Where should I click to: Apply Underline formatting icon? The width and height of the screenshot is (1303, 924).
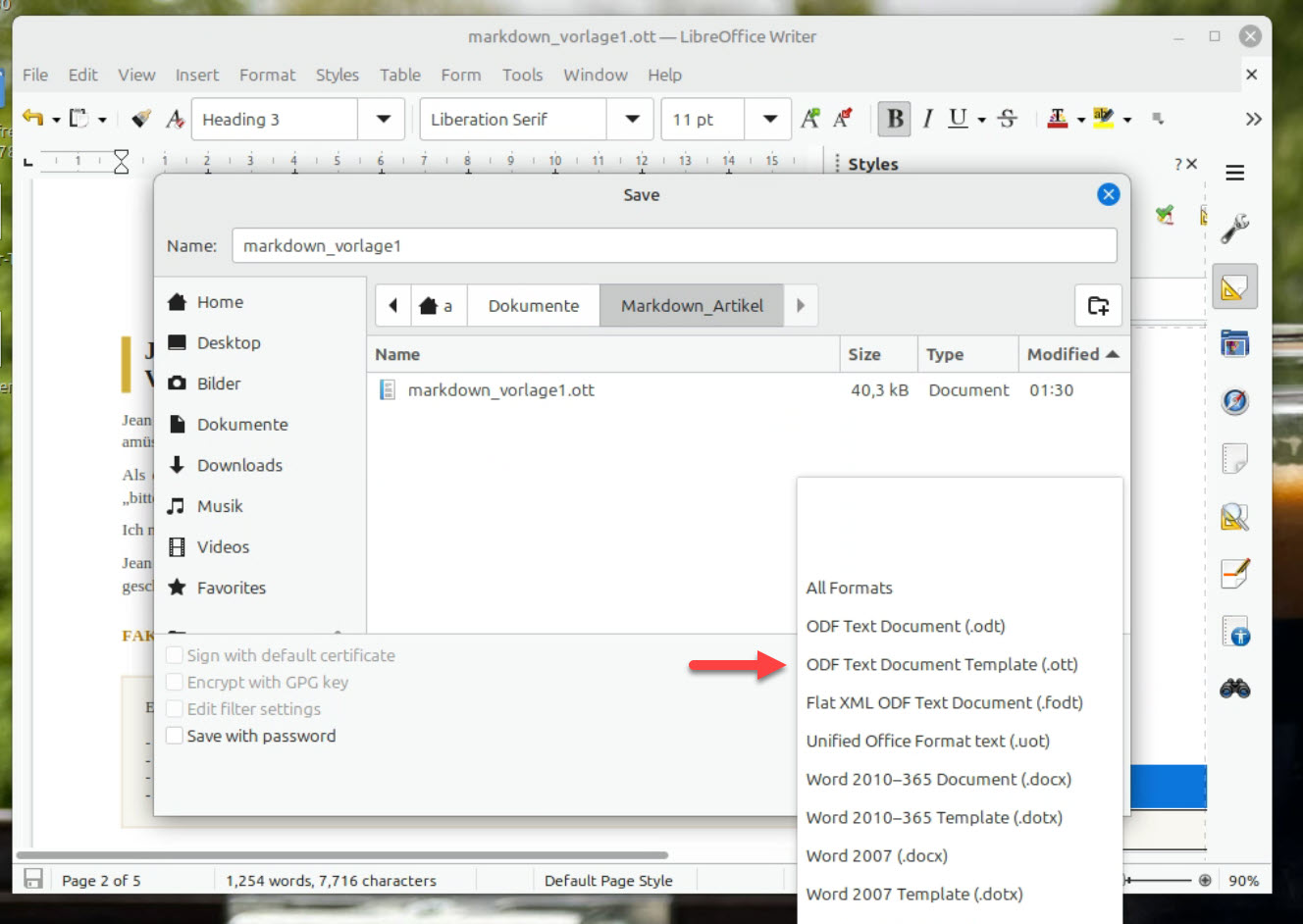[x=958, y=119]
